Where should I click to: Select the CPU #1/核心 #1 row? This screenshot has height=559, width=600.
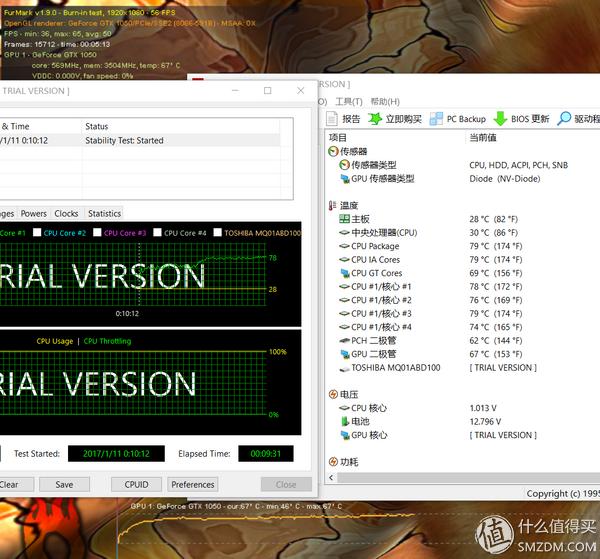coord(463,287)
